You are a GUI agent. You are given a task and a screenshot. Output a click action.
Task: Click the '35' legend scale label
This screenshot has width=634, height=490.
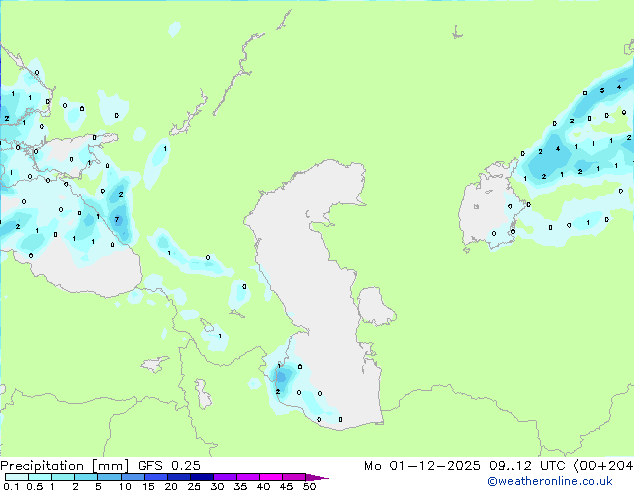click(240, 486)
